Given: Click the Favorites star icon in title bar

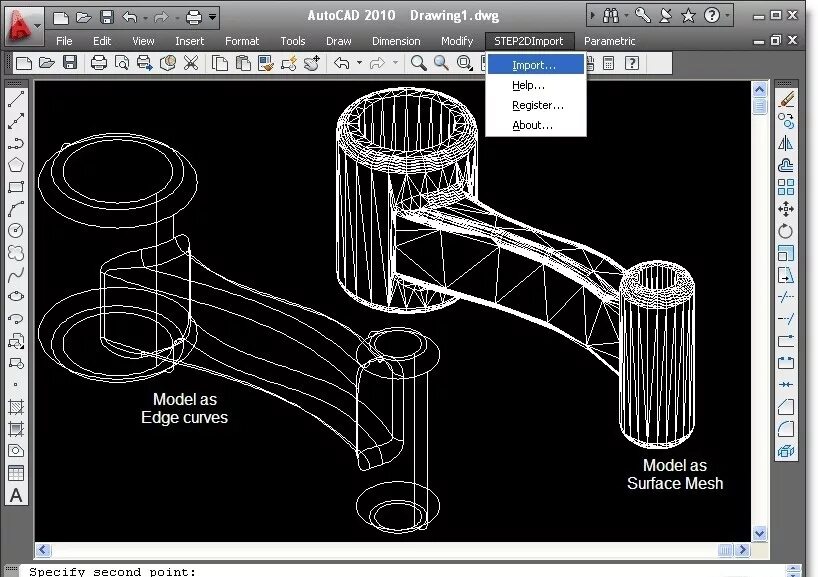Looking at the screenshot, I should pyautogui.click(x=688, y=16).
